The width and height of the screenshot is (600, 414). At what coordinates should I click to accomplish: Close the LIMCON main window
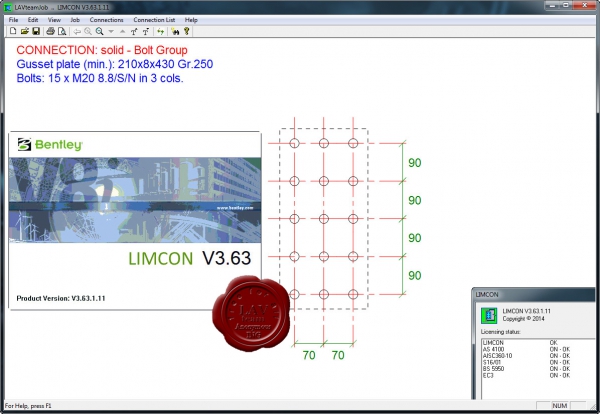(x=585, y=5)
